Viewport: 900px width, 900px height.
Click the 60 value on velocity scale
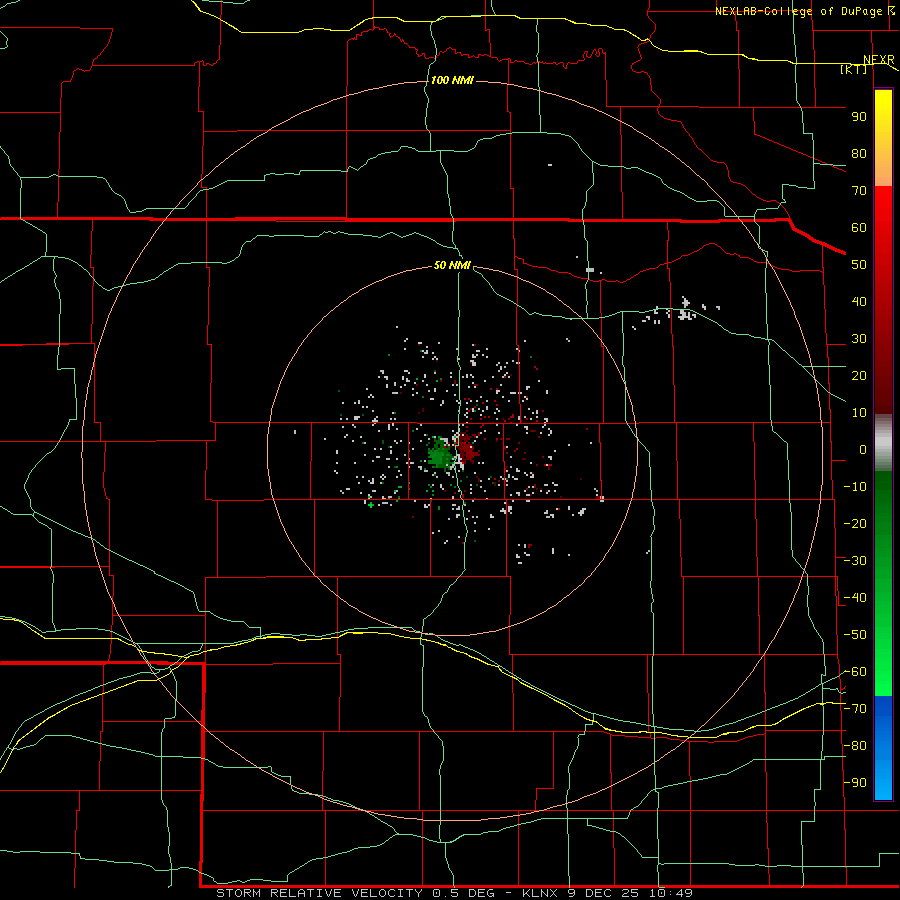859,227
